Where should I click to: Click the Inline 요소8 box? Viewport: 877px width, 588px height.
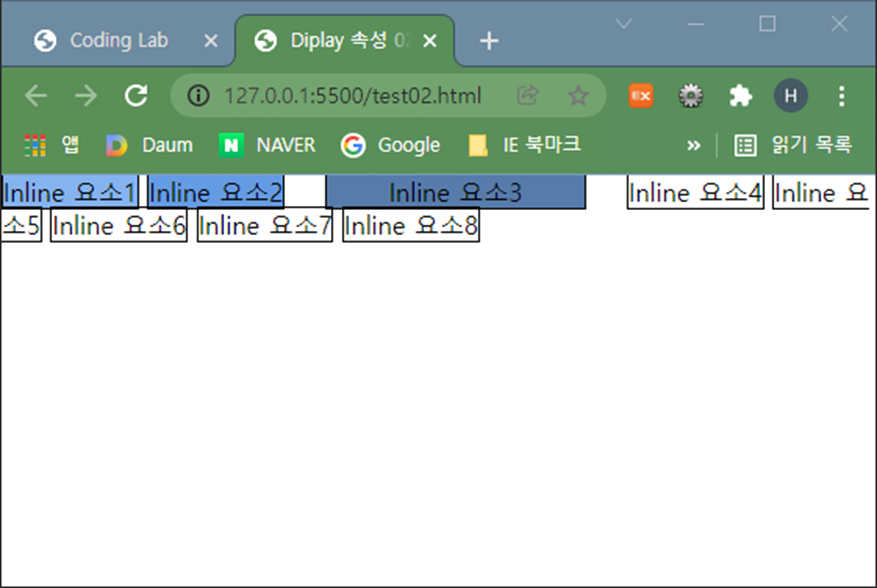[411, 226]
